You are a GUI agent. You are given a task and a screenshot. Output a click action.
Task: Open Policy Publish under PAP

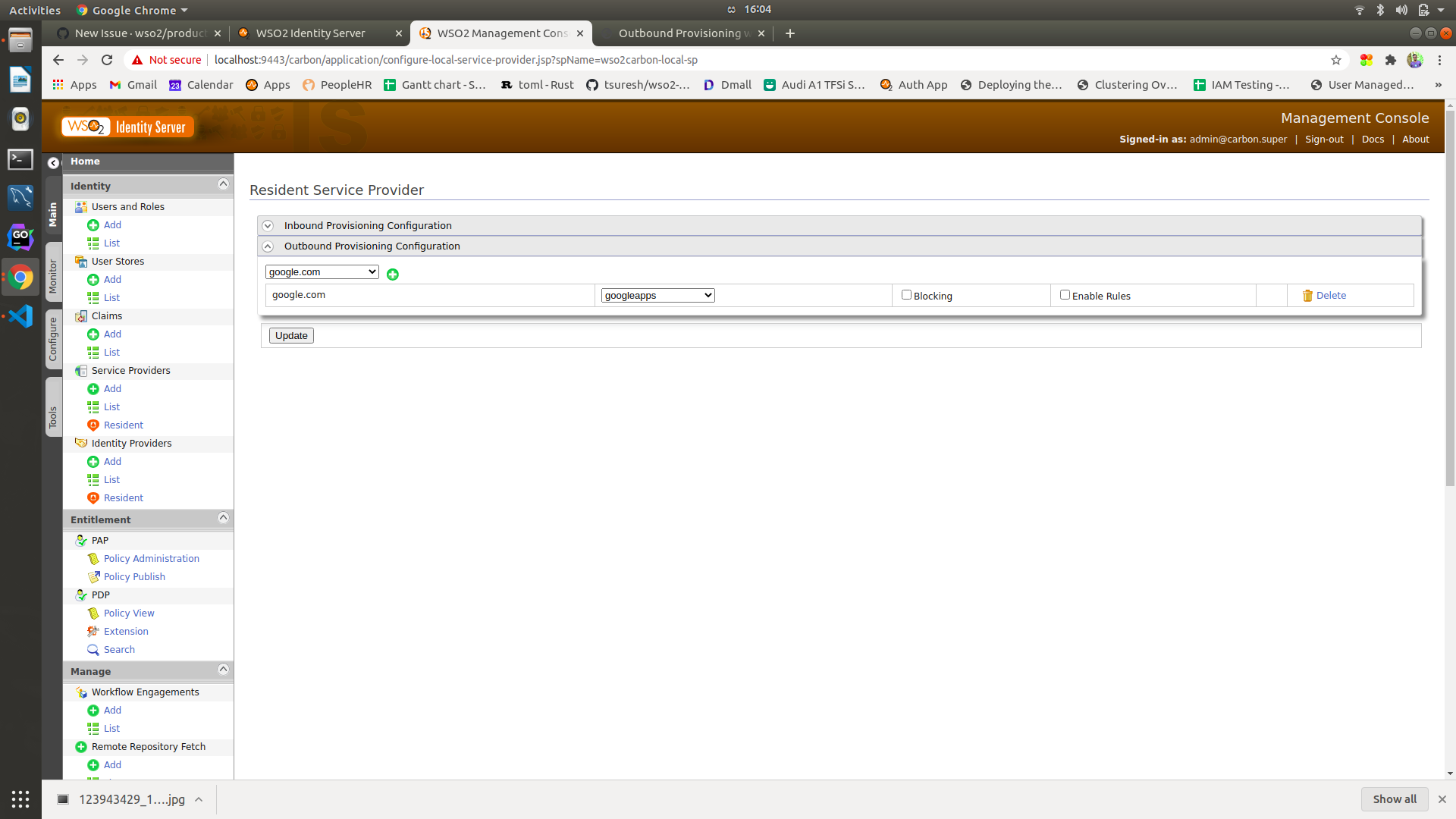(x=134, y=576)
